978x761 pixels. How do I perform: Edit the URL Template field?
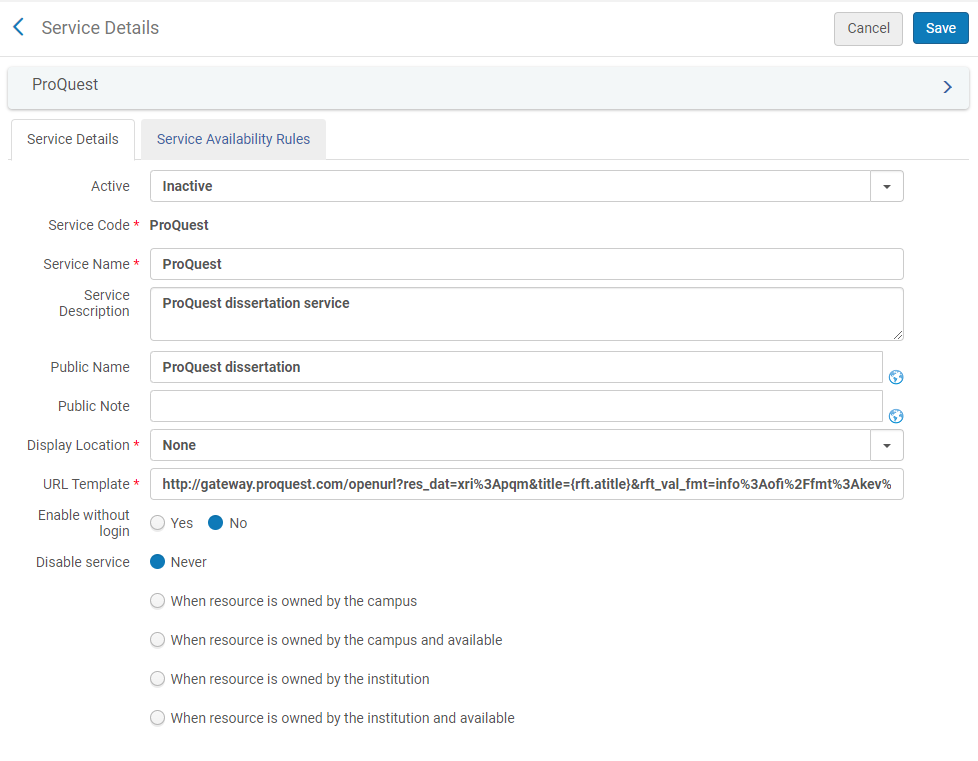(526, 484)
